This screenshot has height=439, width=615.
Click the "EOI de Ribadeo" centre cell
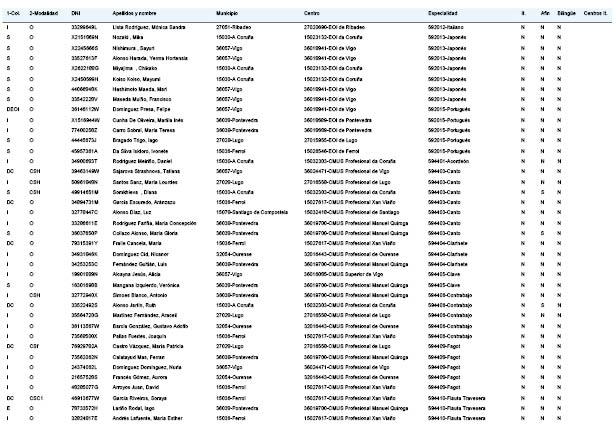[334, 27]
